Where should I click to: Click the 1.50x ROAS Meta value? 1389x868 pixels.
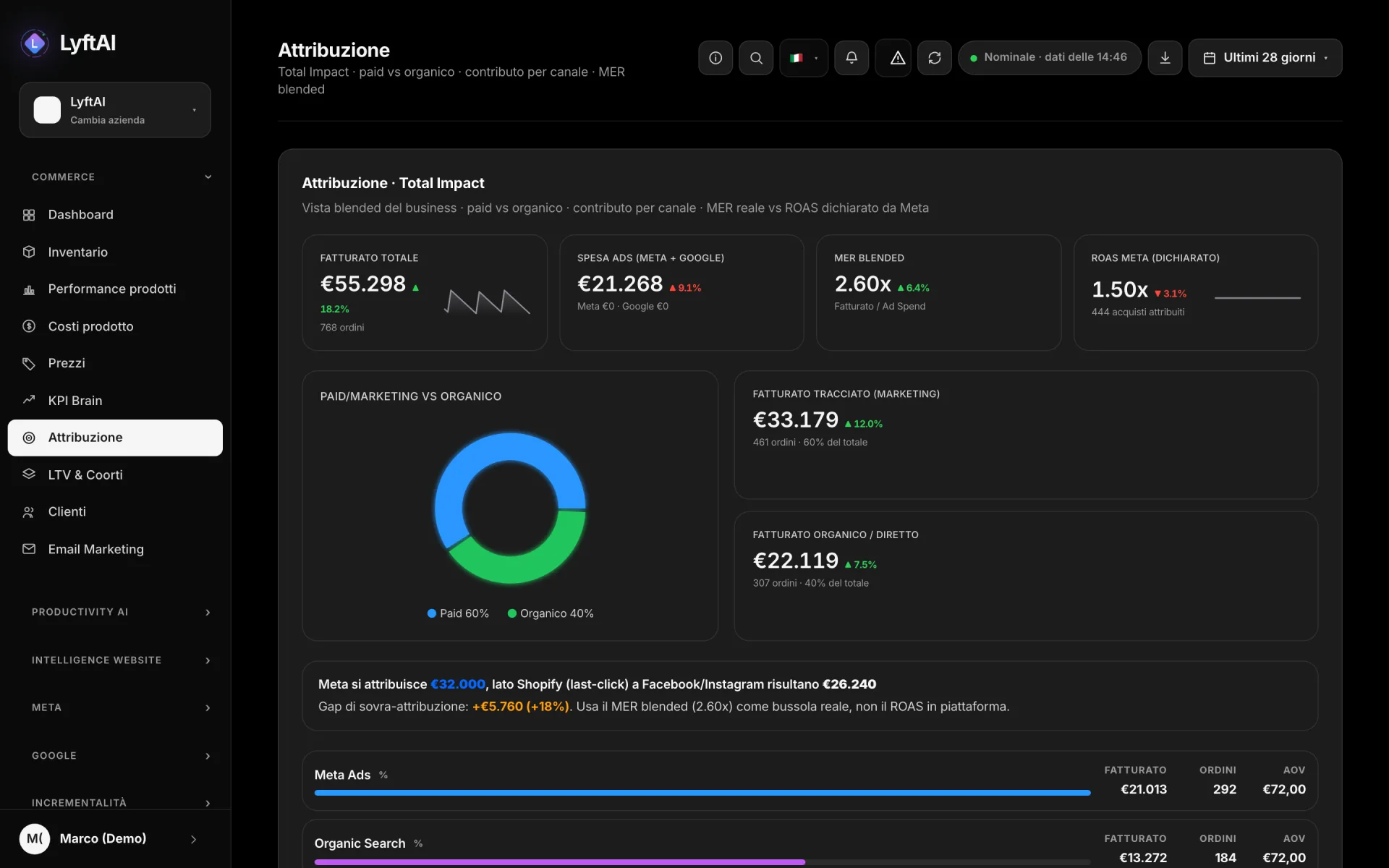pyautogui.click(x=1120, y=290)
